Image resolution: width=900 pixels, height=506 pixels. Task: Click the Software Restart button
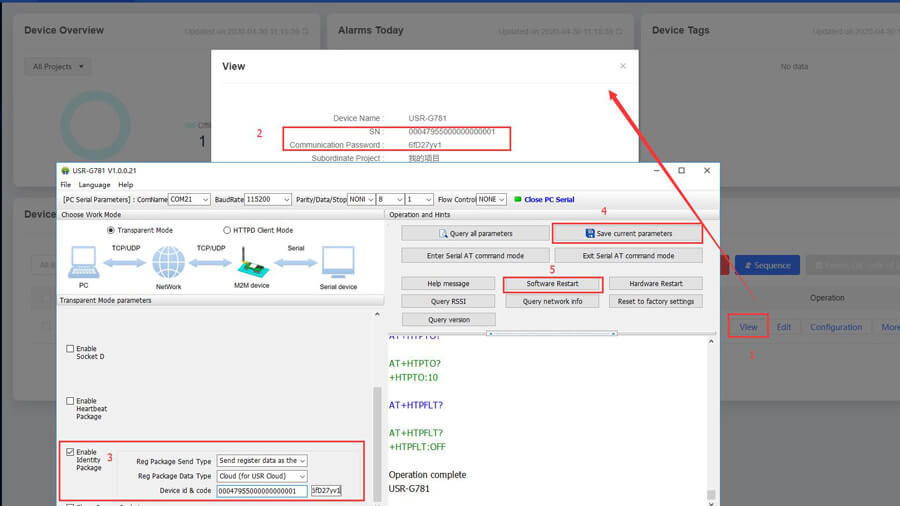point(553,284)
